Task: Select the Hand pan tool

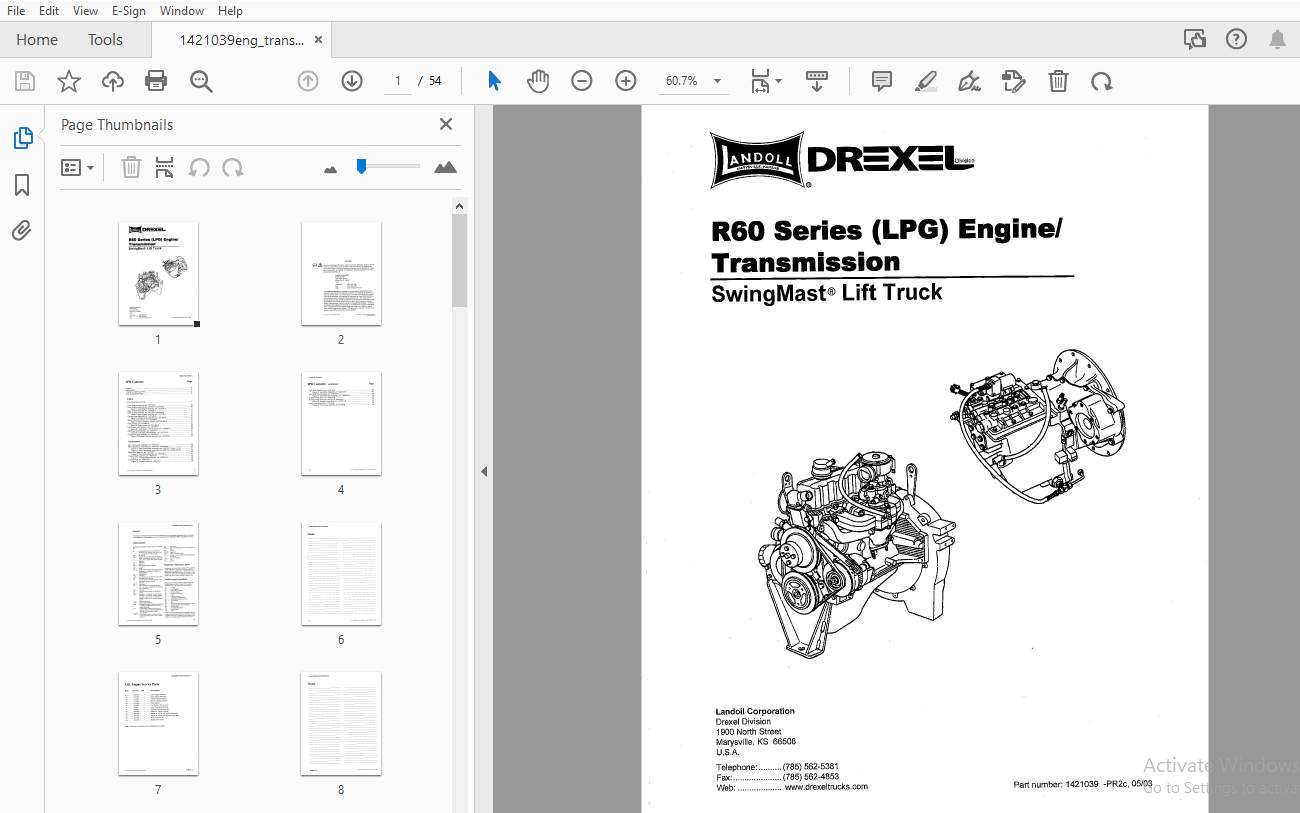Action: point(538,81)
